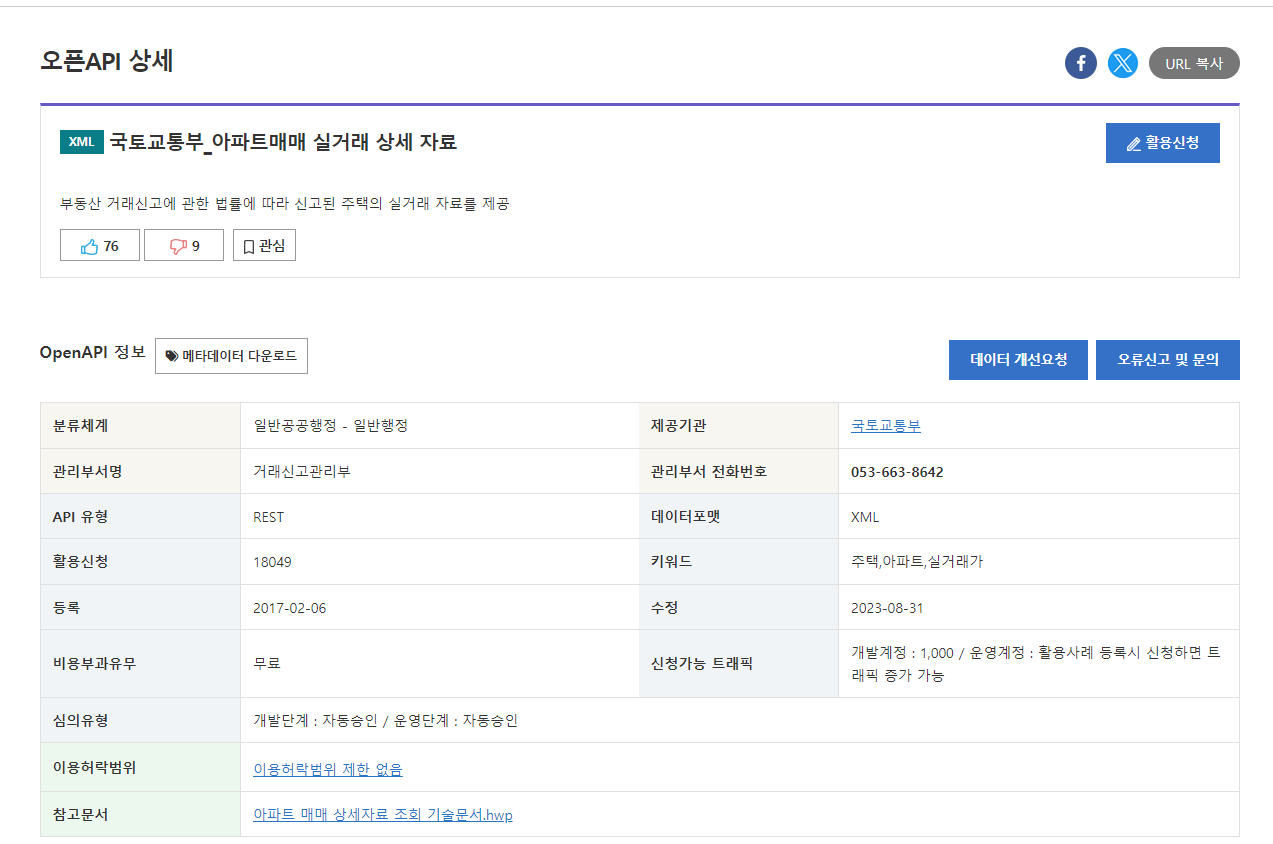Select the phone number 053-663-8642
This screenshot has width=1273, height=844.
tap(897, 472)
